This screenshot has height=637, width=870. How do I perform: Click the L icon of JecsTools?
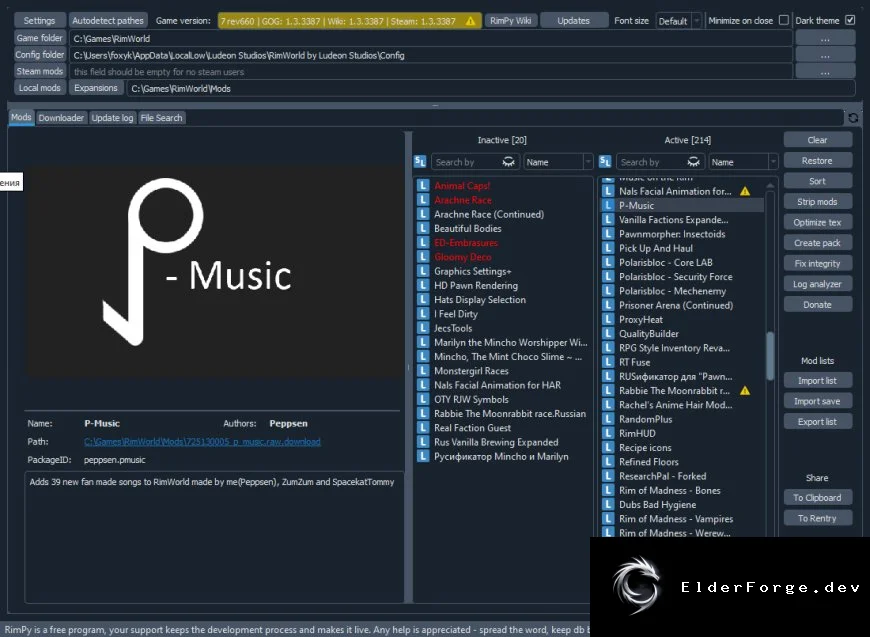point(423,328)
